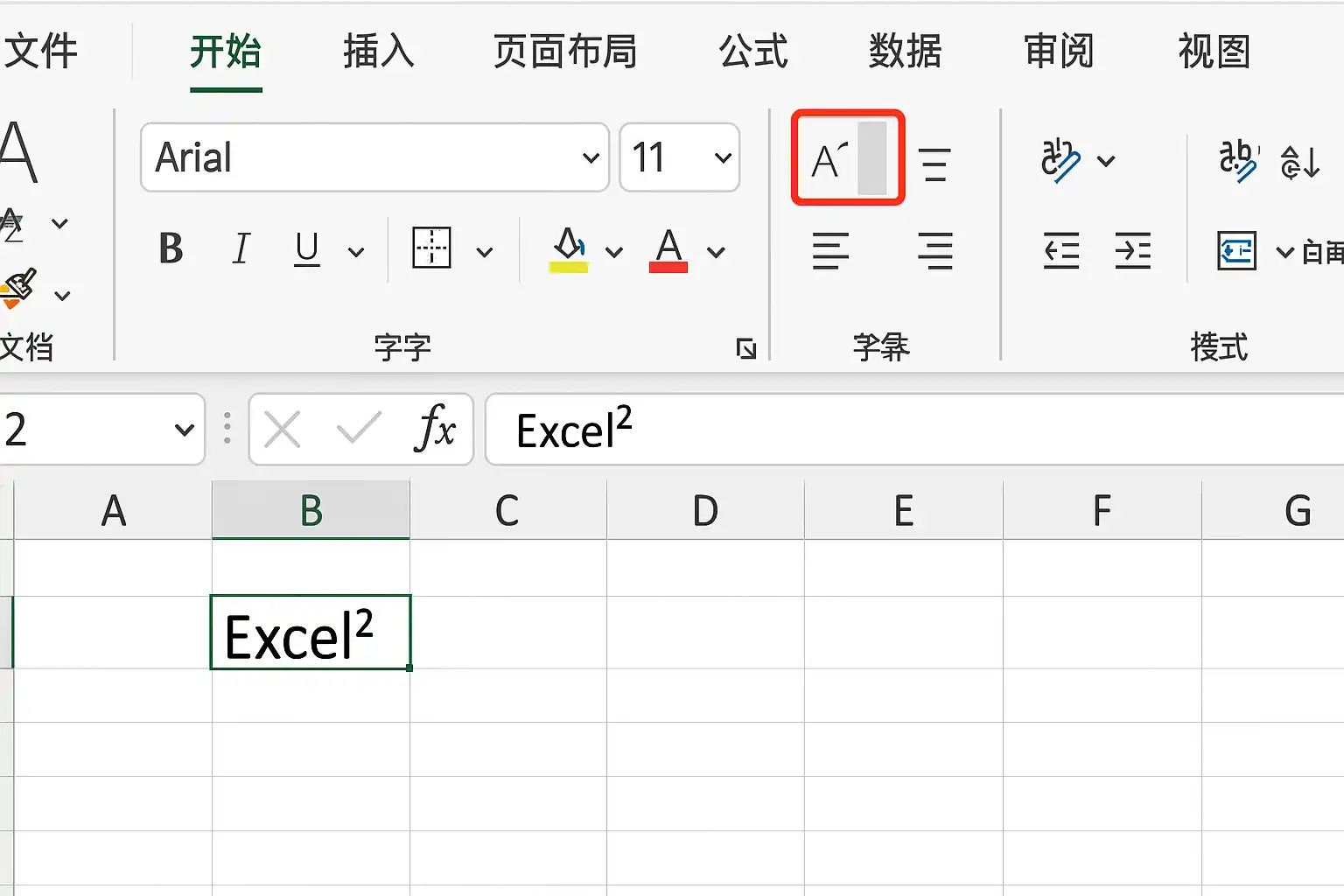
Task: Select column D header
Action: (x=705, y=510)
